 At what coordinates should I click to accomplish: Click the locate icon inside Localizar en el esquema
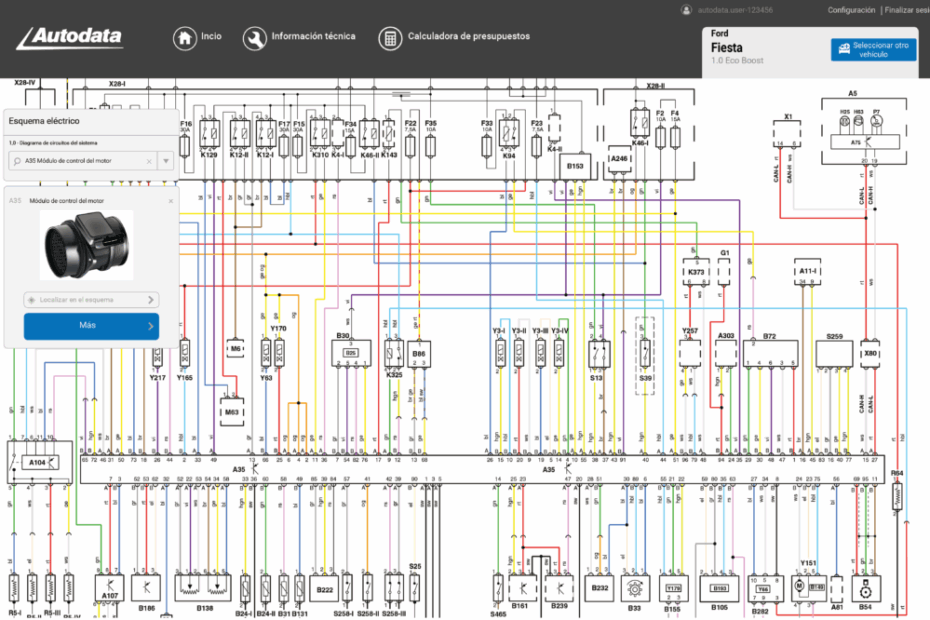point(31,299)
